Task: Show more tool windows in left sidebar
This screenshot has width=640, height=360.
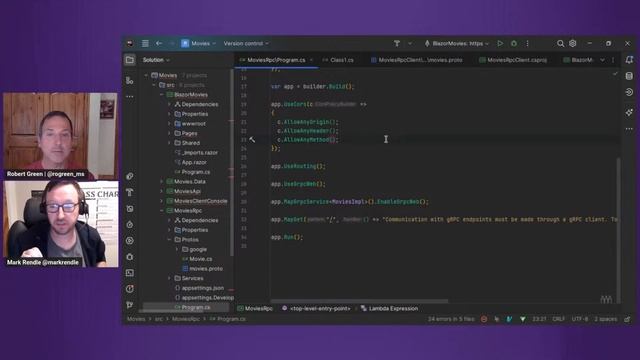Action: [x=130, y=97]
